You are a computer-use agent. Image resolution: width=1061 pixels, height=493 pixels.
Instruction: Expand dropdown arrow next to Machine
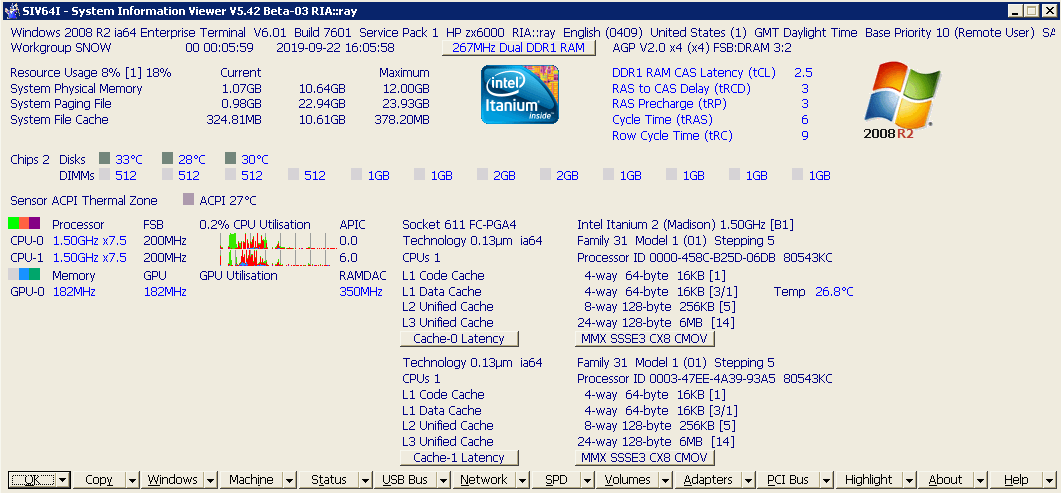point(290,479)
